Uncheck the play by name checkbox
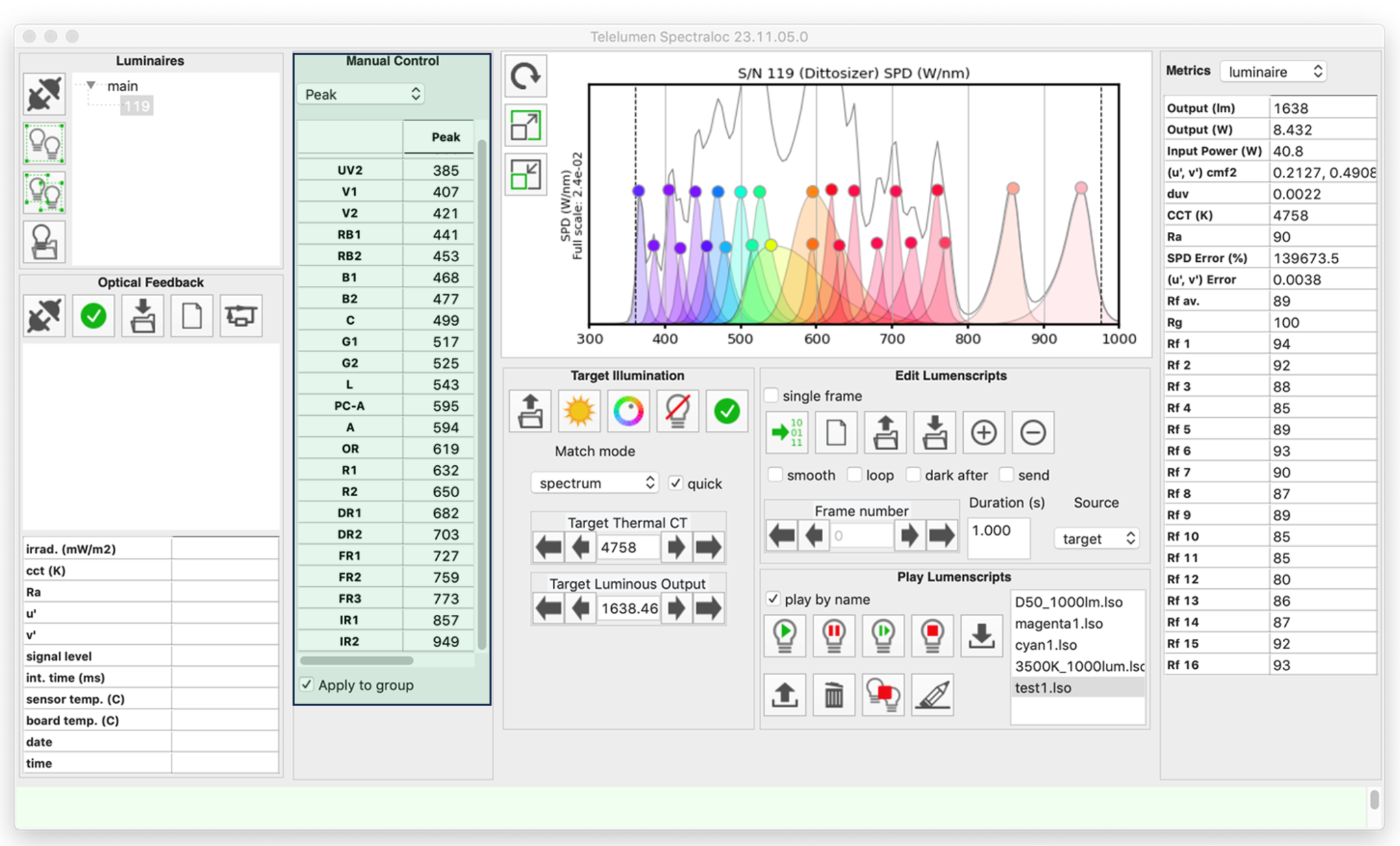This screenshot has width=1400, height=846. [x=773, y=599]
